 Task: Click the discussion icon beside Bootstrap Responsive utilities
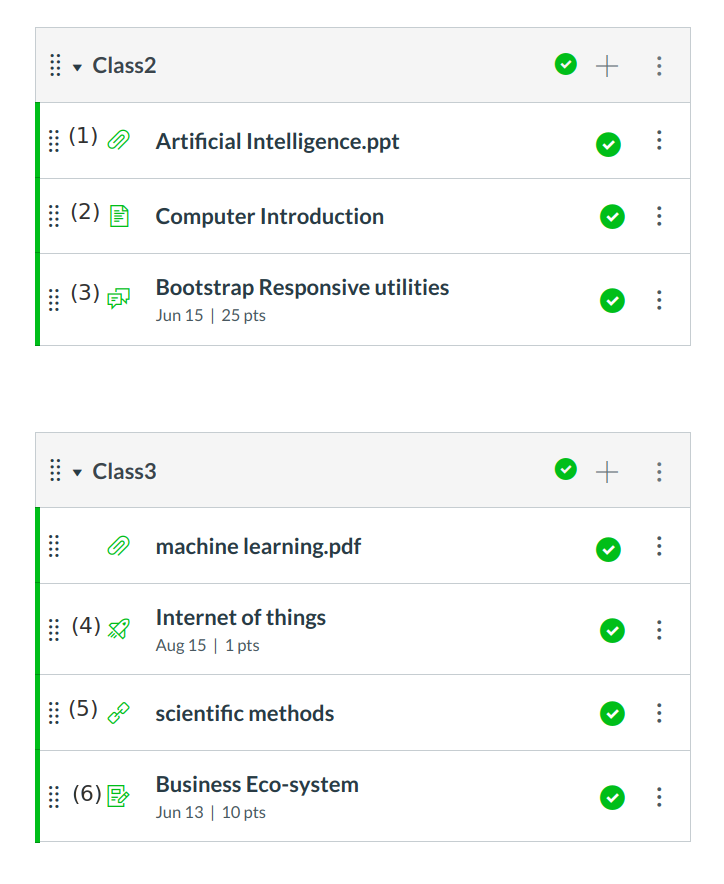click(x=118, y=298)
